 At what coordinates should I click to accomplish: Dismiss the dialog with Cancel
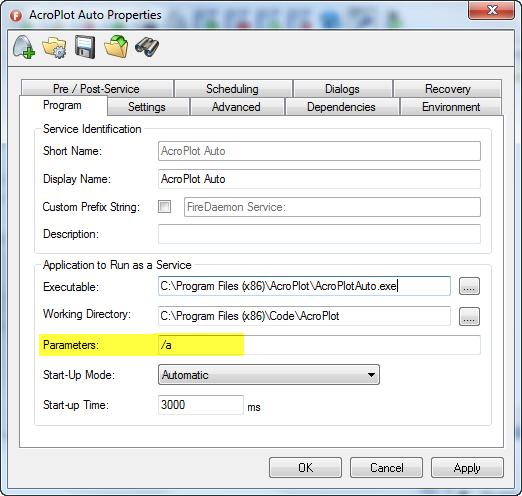(386, 467)
